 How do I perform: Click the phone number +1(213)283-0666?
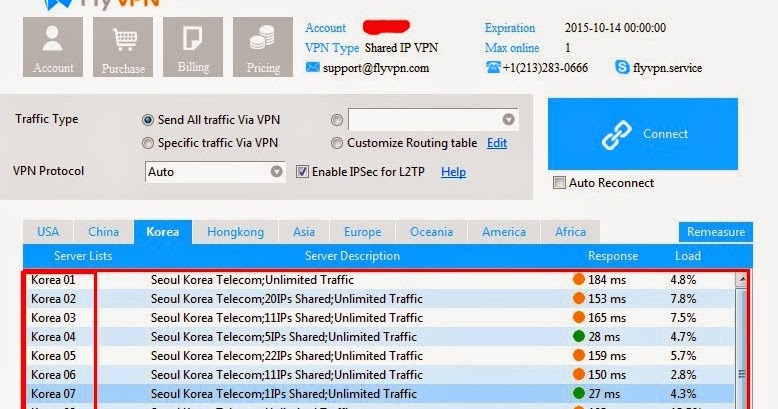click(545, 68)
